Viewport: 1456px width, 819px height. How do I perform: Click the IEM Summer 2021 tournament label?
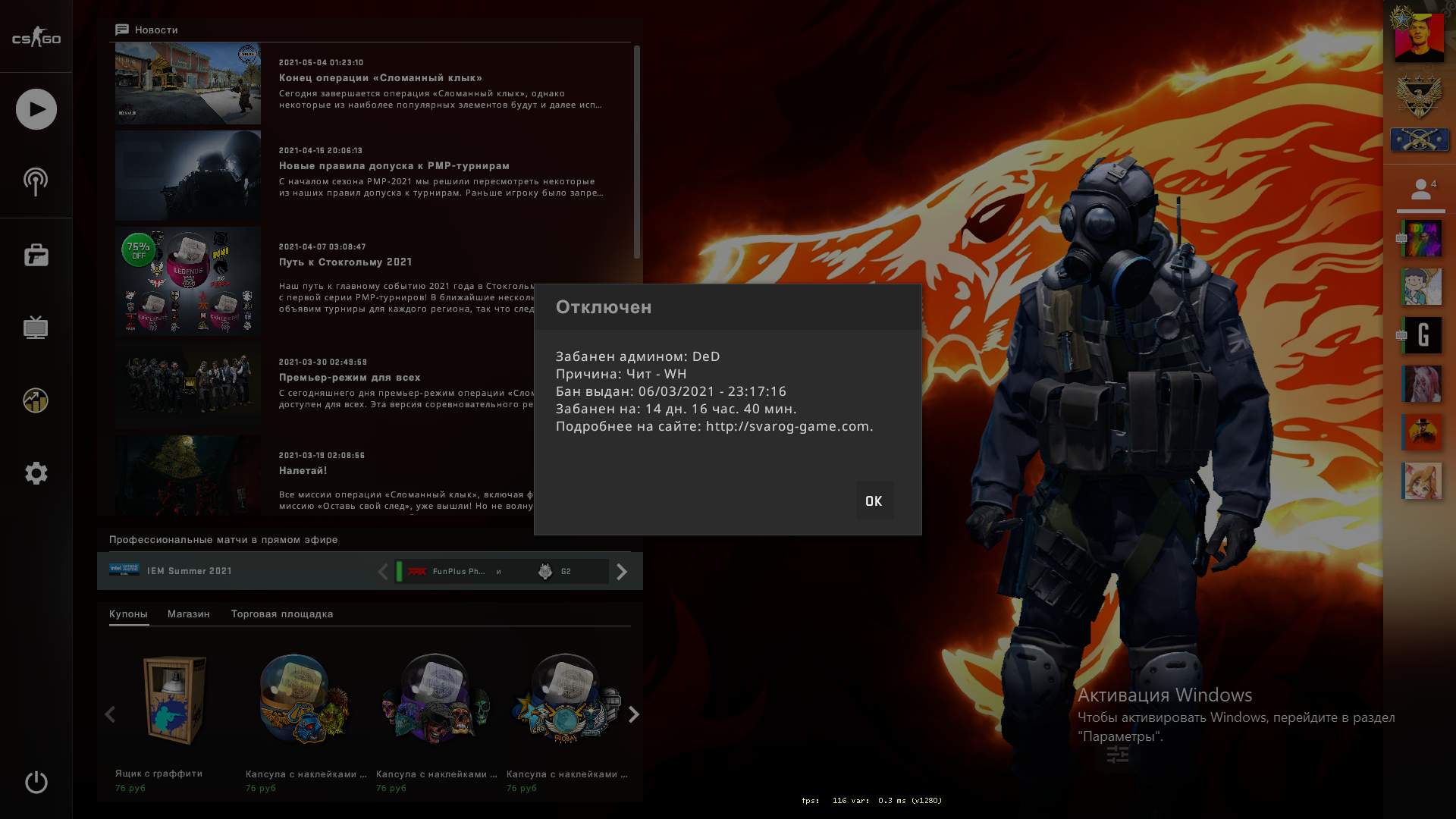[190, 571]
